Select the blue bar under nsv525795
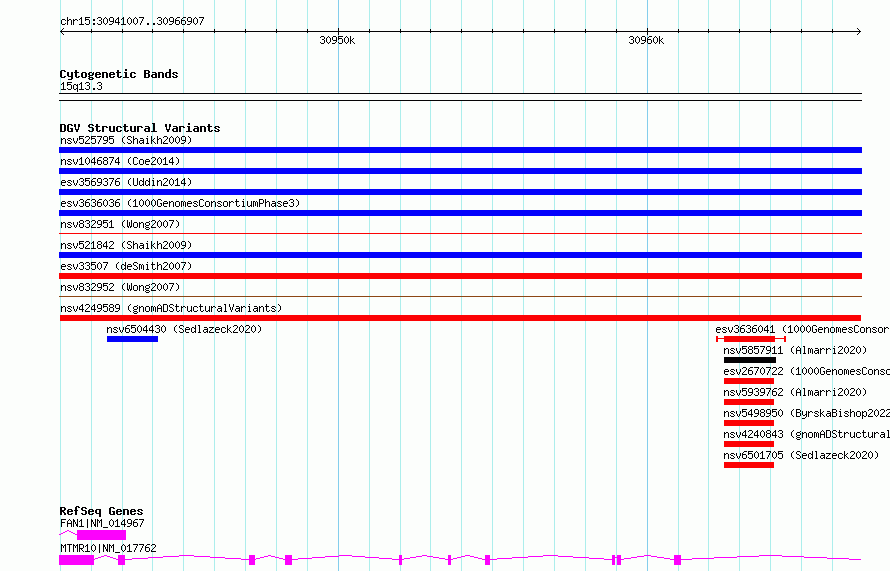The width and height of the screenshot is (890, 571). click(x=460, y=150)
